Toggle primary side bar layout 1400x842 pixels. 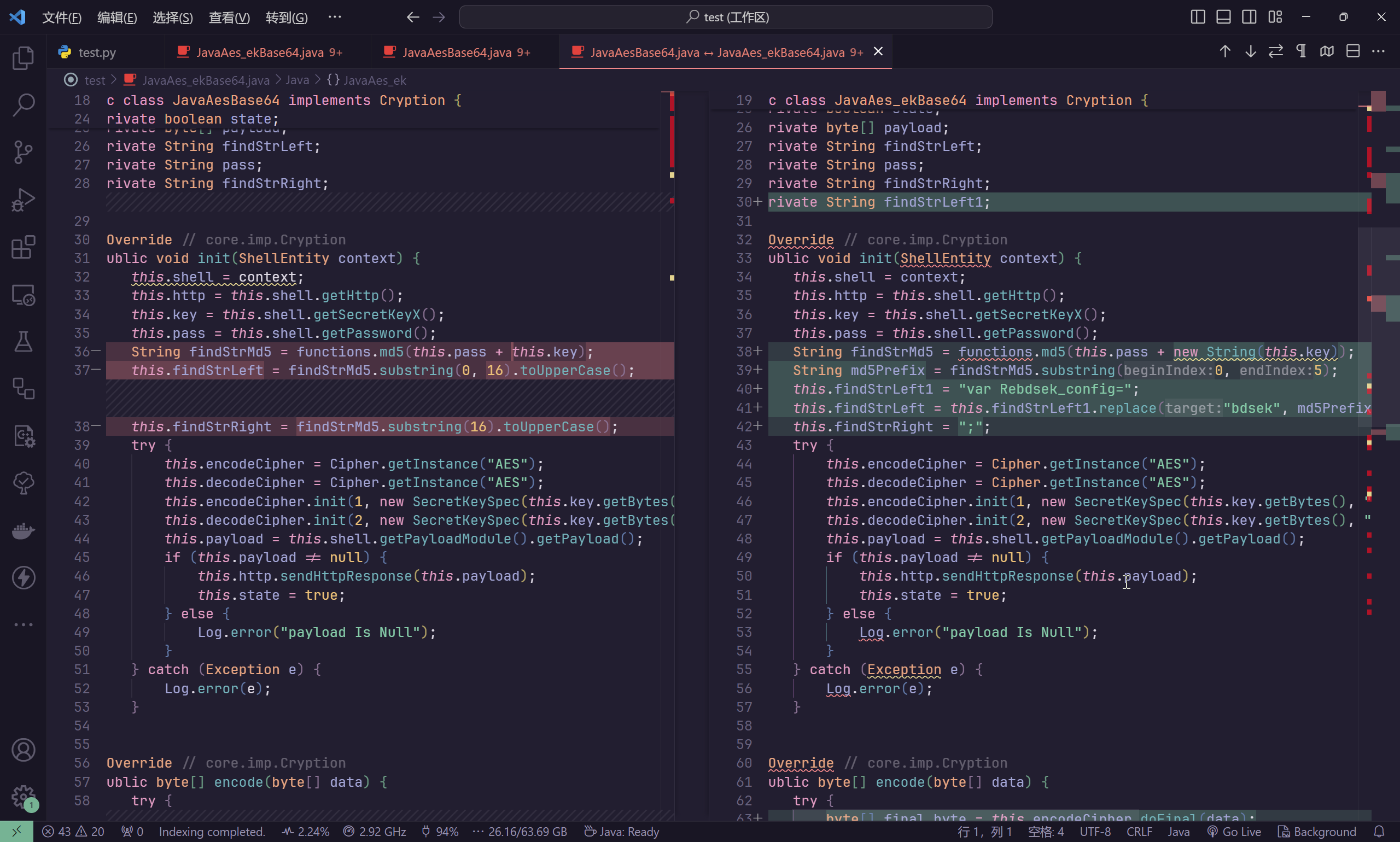tap(1198, 17)
